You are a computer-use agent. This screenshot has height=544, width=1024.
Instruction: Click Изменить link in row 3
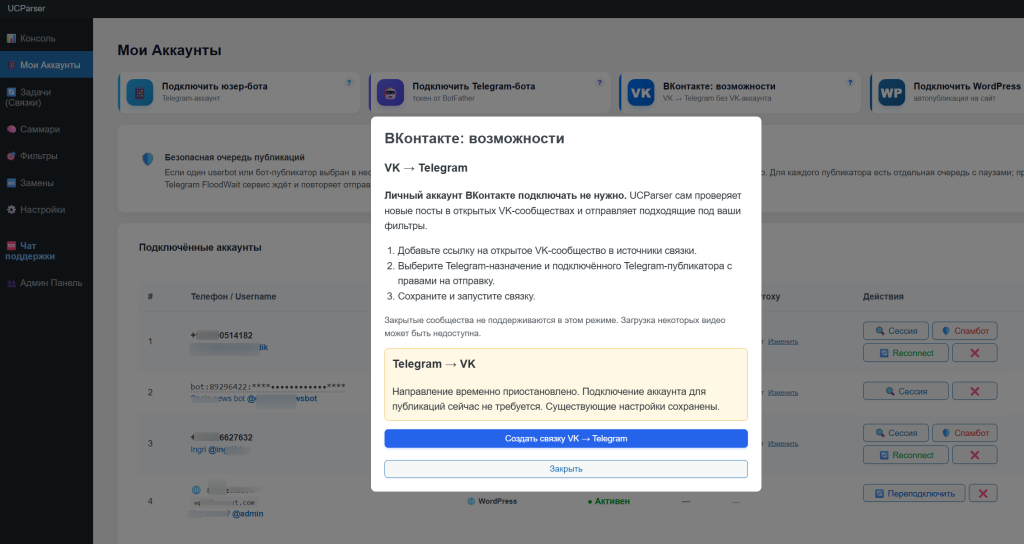783,443
